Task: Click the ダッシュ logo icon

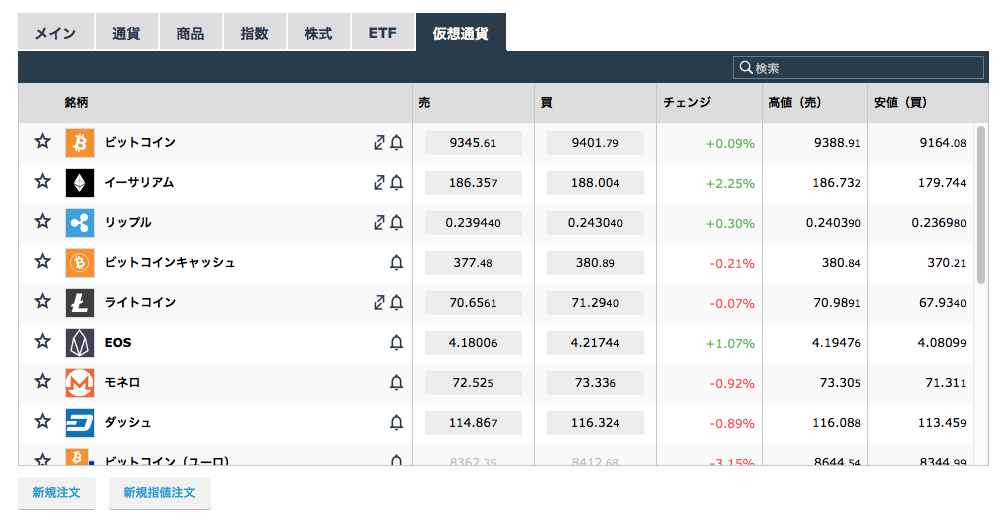Action: [x=80, y=423]
